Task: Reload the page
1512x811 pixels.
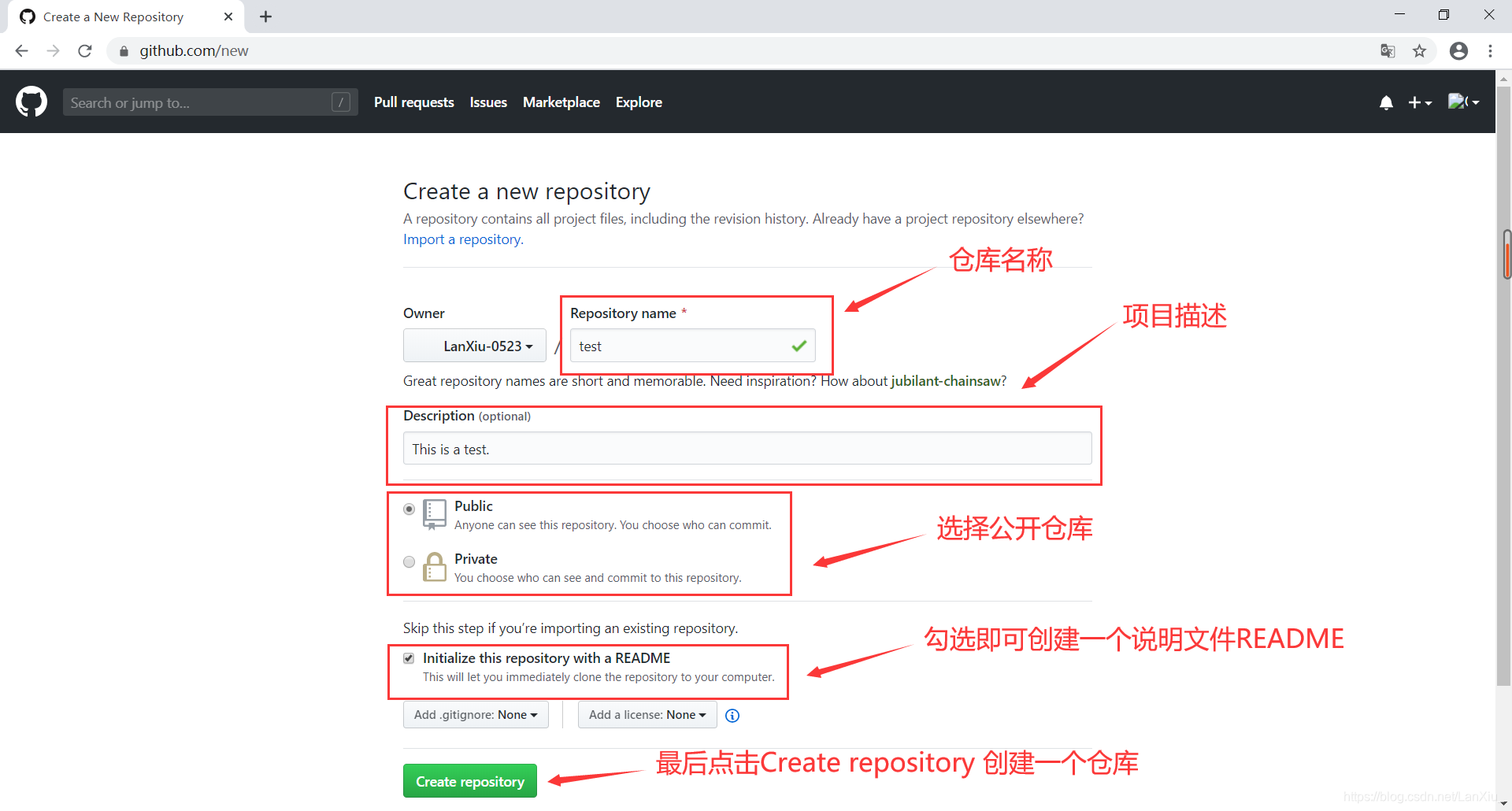Action: 85,51
